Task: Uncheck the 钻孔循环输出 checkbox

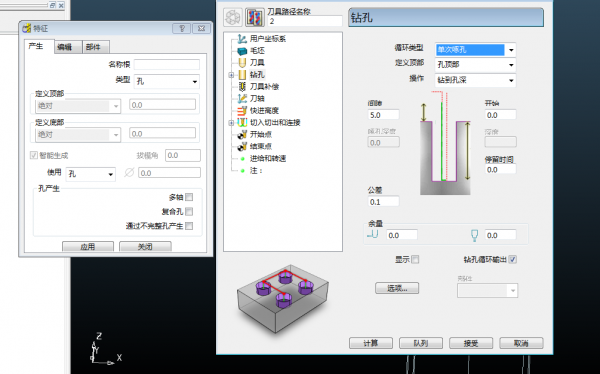Action: (x=513, y=260)
